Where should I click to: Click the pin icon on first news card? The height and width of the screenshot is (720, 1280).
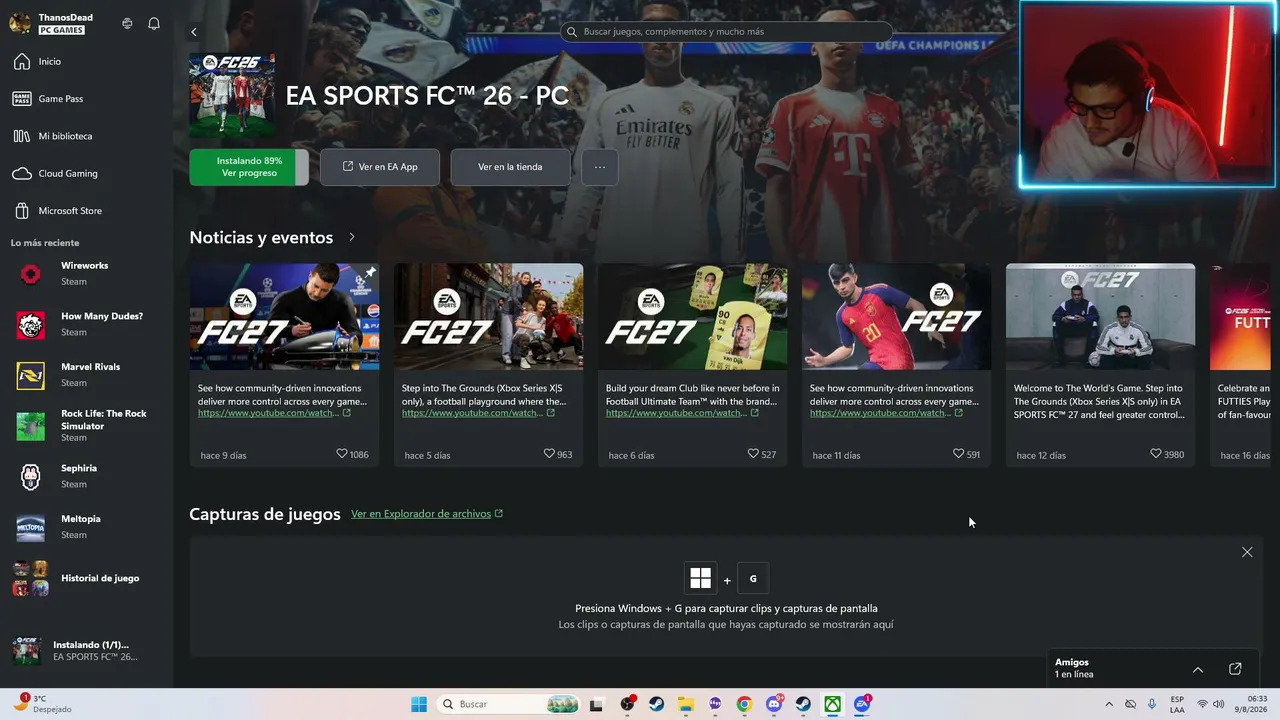370,272
